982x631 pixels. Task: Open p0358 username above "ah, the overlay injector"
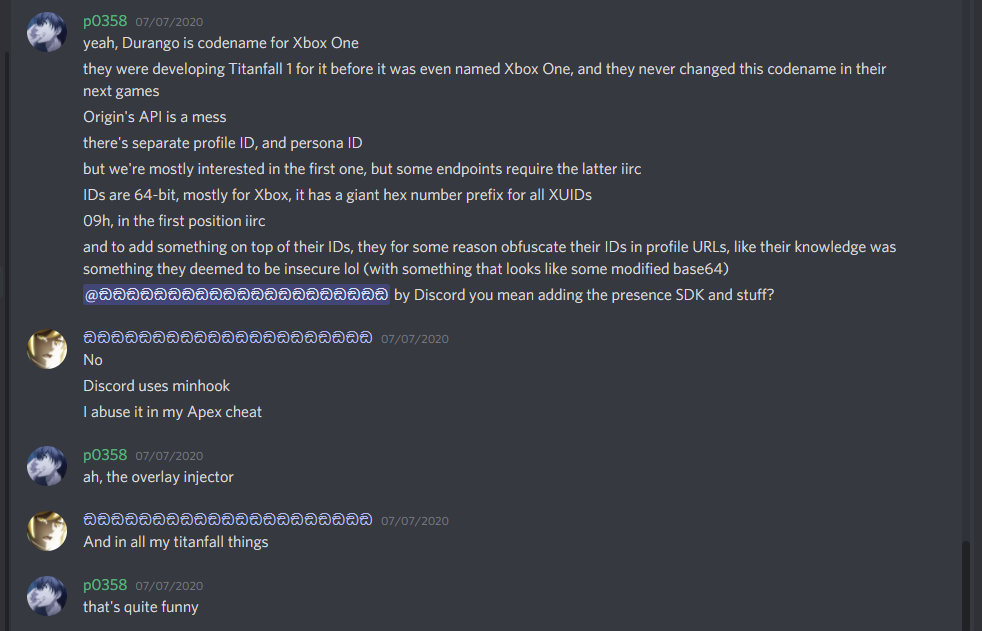point(105,454)
